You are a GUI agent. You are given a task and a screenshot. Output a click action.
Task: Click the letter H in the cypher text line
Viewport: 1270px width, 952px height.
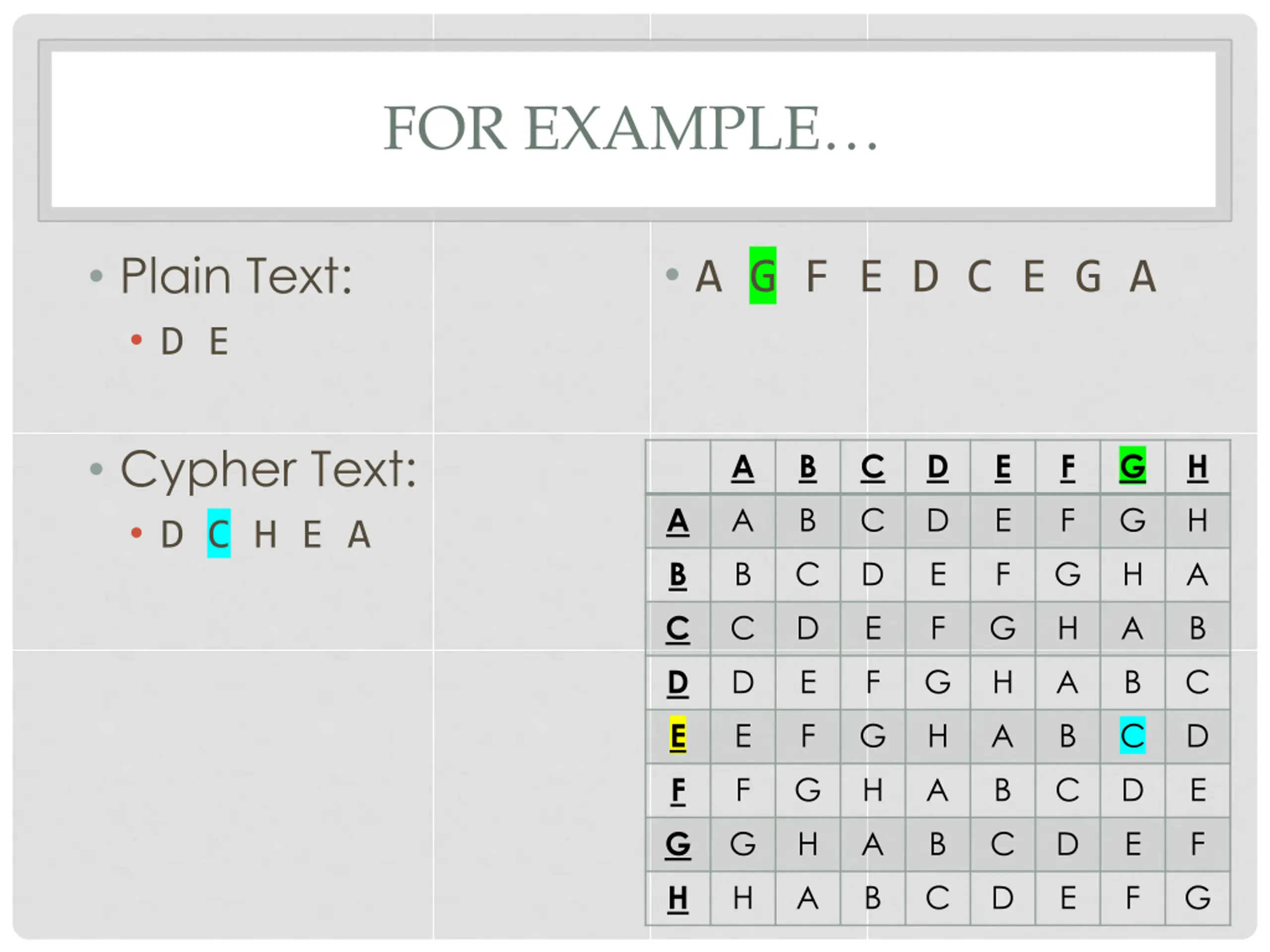click(x=265, y=534)
